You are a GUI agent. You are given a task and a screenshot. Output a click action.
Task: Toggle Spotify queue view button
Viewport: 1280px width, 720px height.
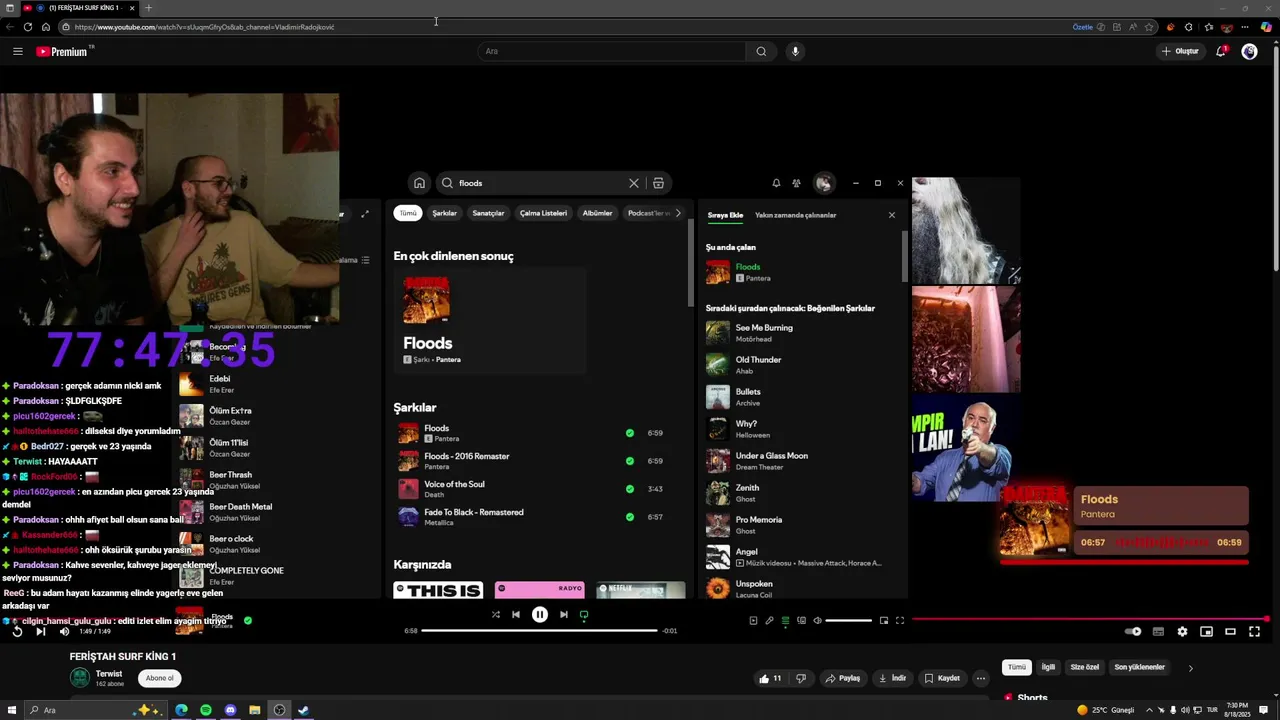[x=785, y=620]
